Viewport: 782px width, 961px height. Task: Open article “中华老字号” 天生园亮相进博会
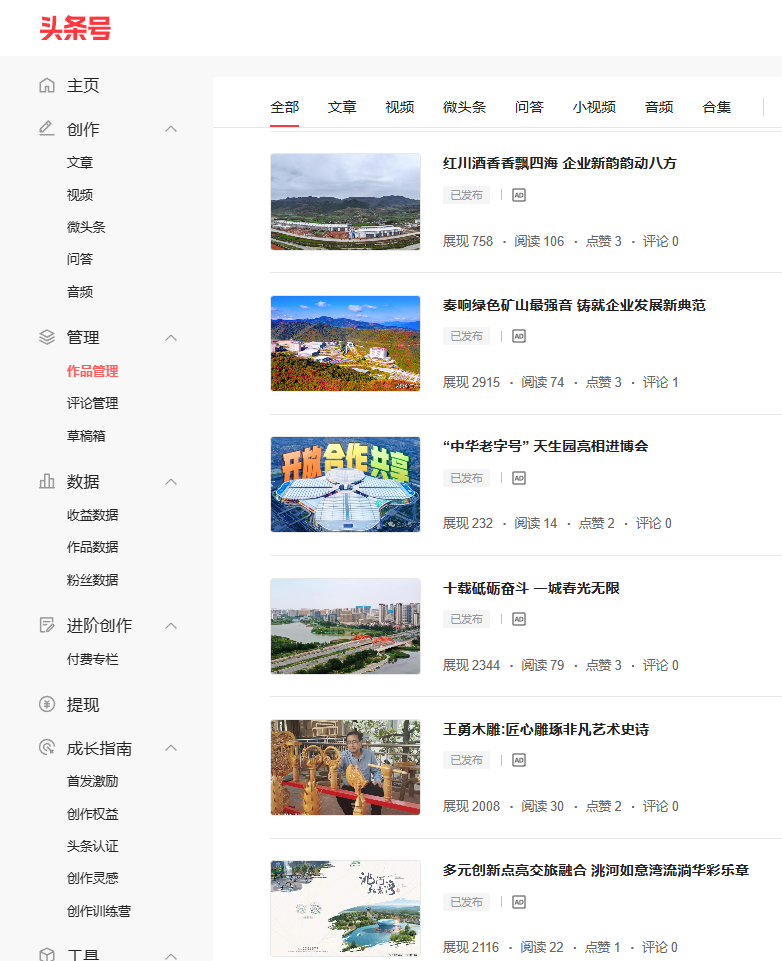coord(545,446)
